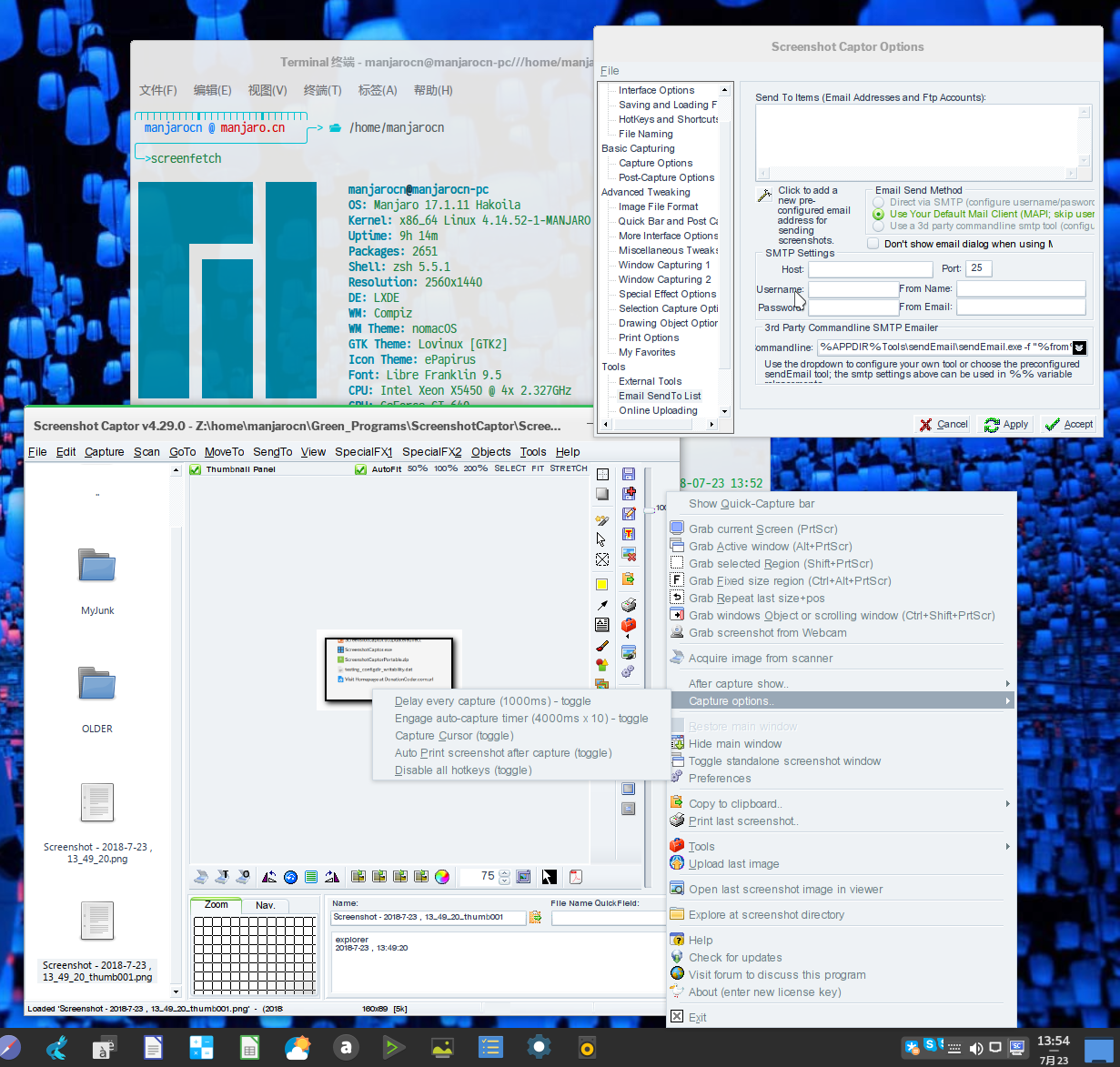1120x1067 pixels.
Task: Click the Accept button in Options
Action: 1069,424
